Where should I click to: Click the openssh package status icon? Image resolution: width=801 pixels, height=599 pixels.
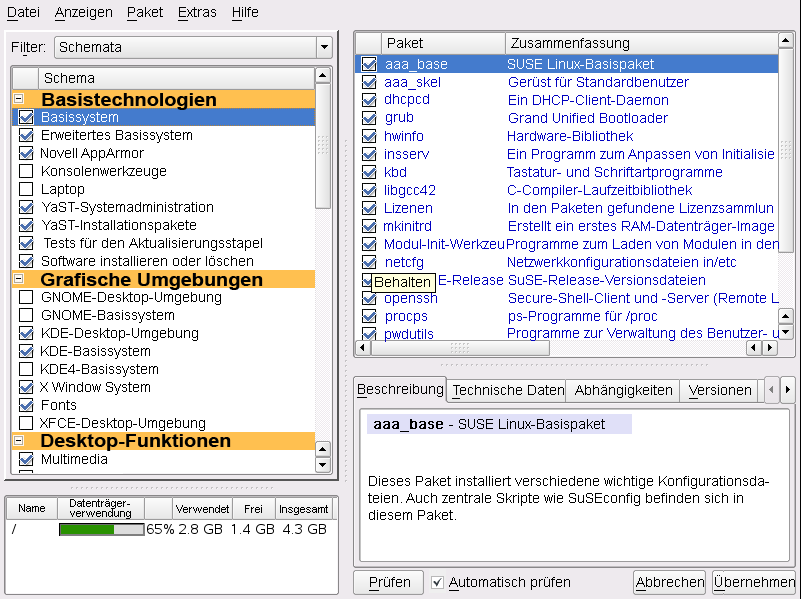[x=369, y=298]
